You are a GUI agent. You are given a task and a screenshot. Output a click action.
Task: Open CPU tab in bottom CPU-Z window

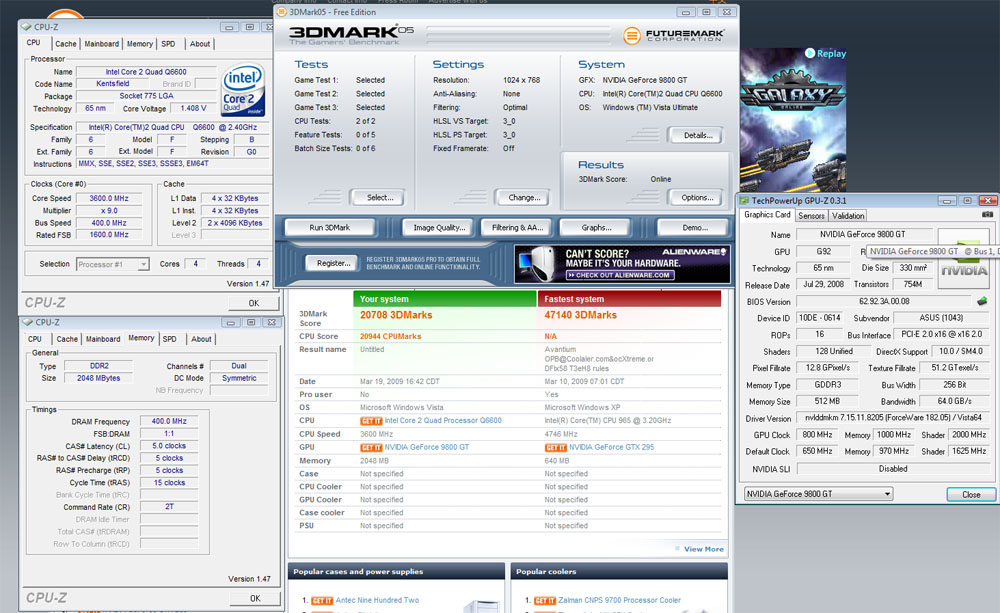(x=34, y=339)
